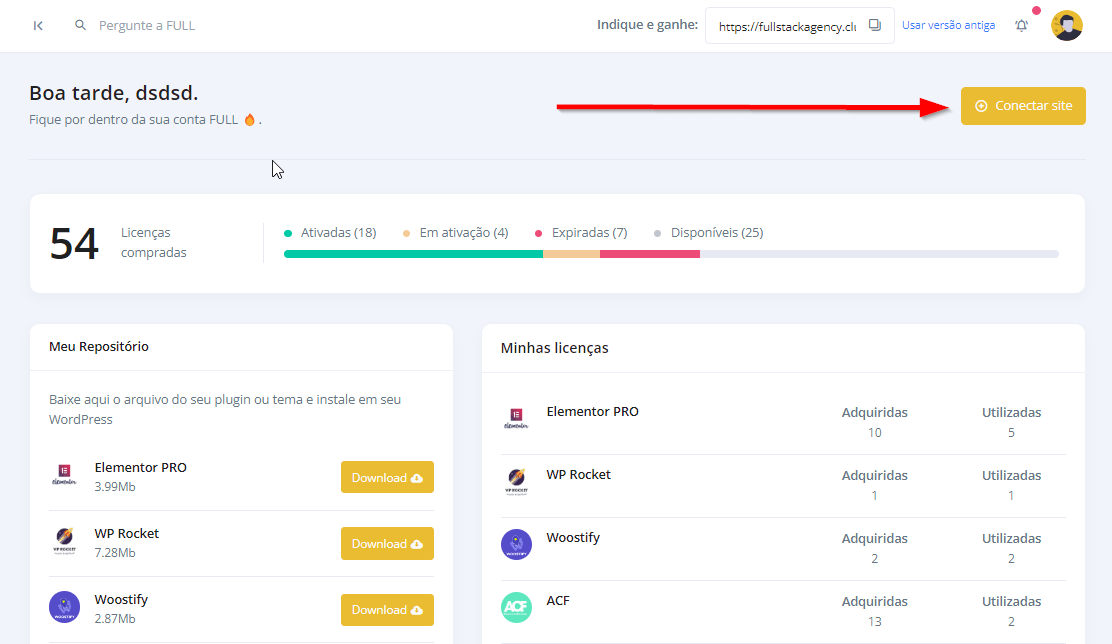The width and height of the screenshot is (1112, 644).
Task: Click the Elementor PRO icon in Meu Repositório
Action: [x=64, y=474]
